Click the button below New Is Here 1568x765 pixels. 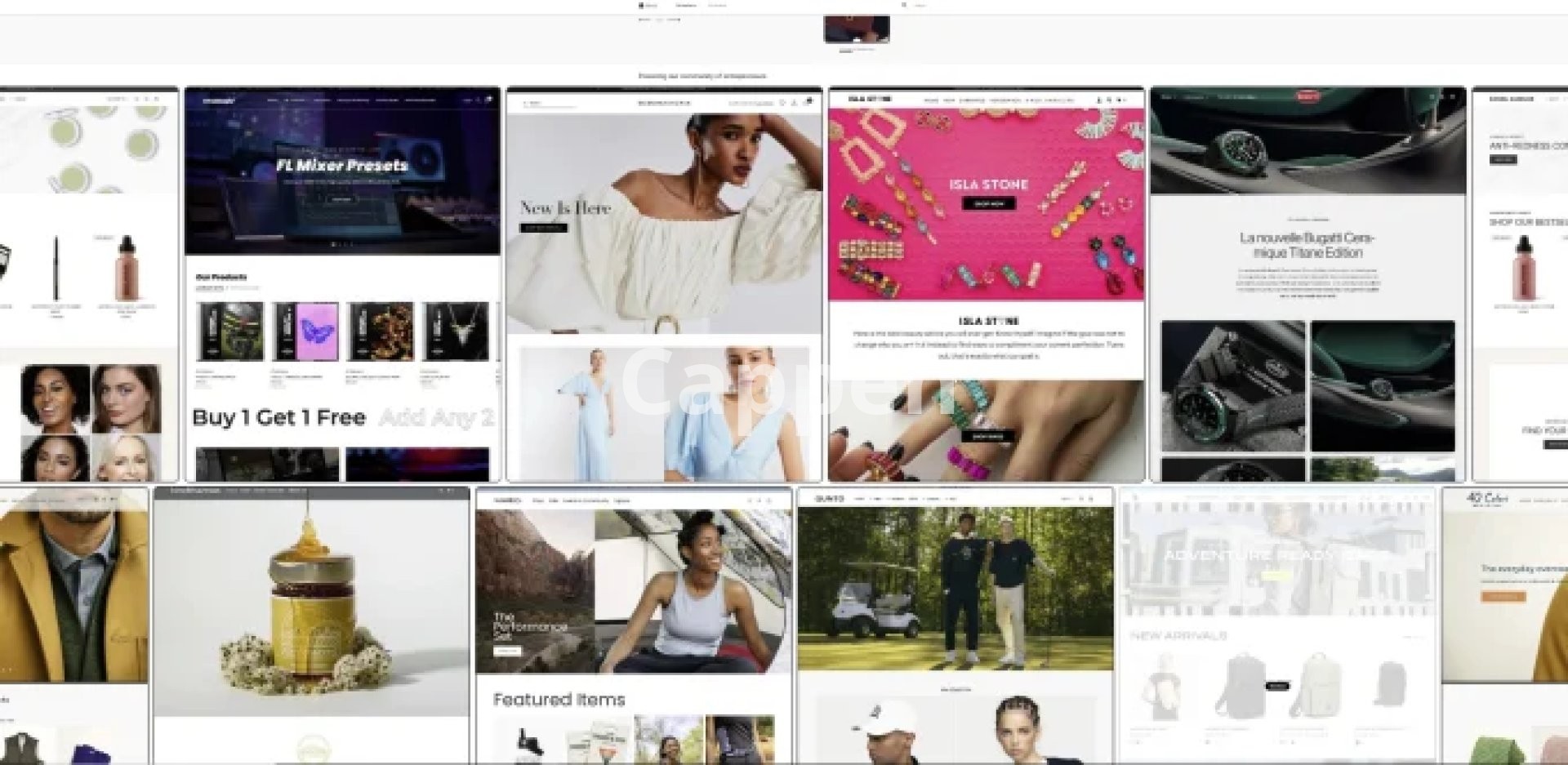pos(543,229)
